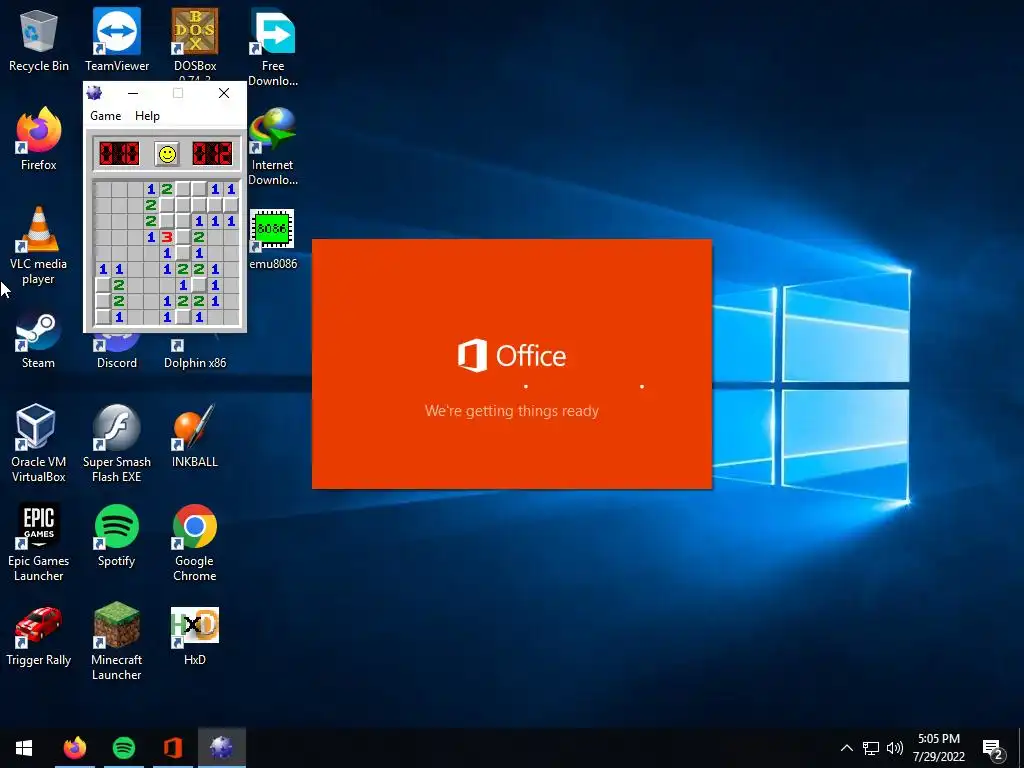Image resolution: width=1024 pixels, height=768 pixels.
Task: Open the taskbar clock showing 5:05 PM
Action: point(938,748)
